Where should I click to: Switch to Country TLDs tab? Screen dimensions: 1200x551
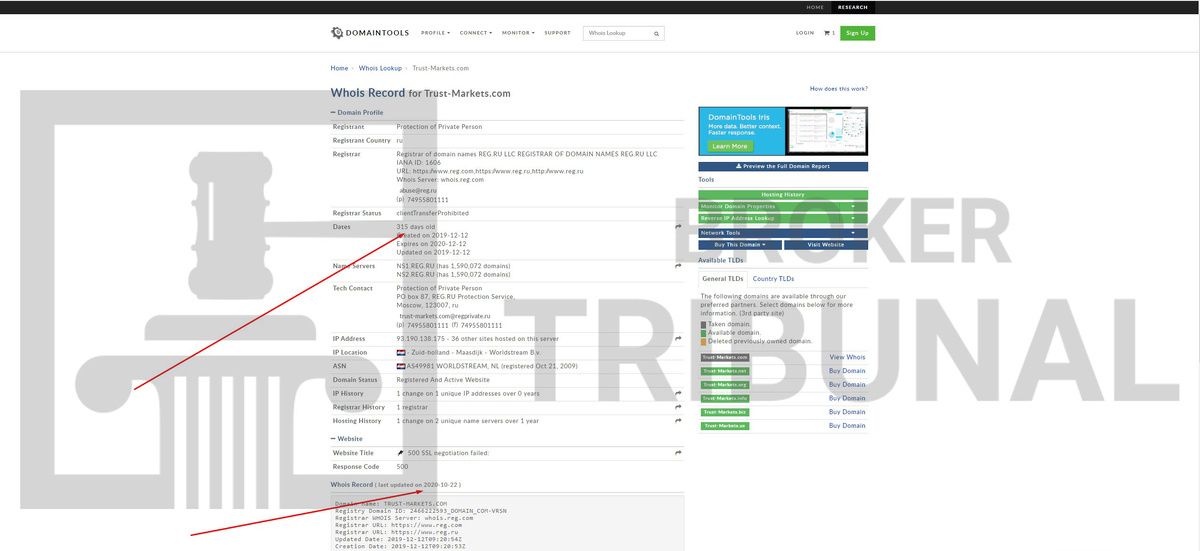point(773,279)
